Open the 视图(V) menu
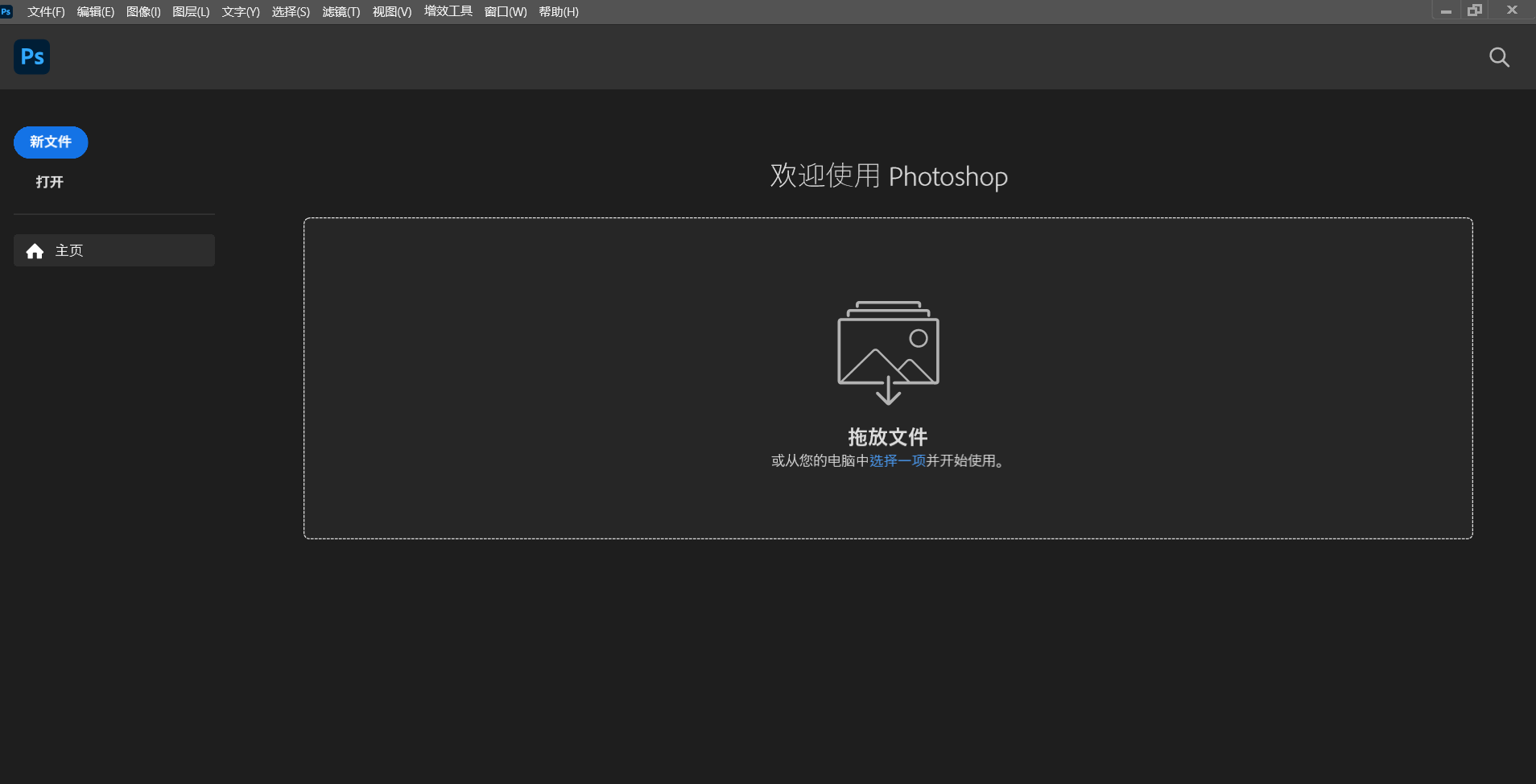The image size is (1536, 784). pyautogui.click(x=391, y=11)
